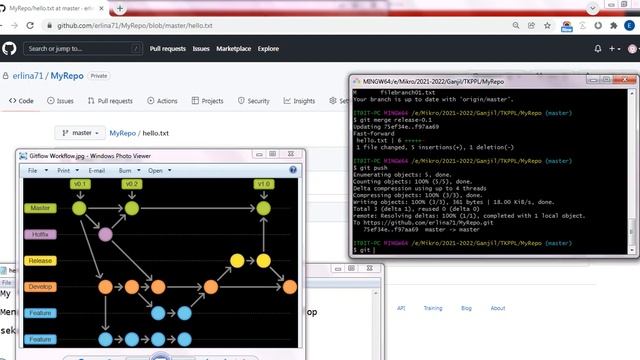Click E-mail in Photo Viewer toolbar
Viewport: 640px width, 360px height.
(x=97, y=171)
